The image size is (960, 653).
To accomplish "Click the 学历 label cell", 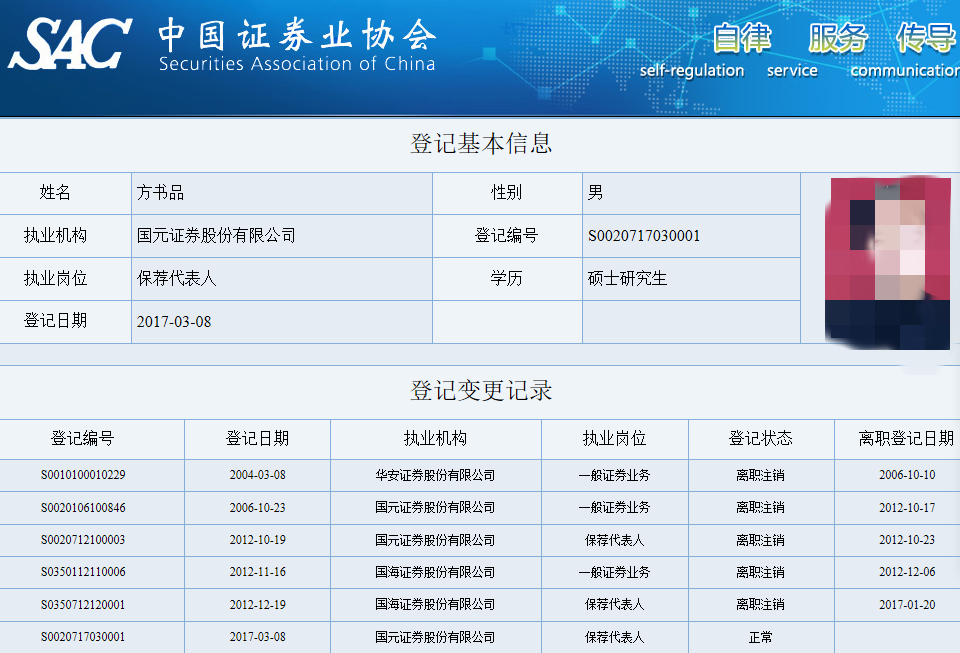I will coord(507,278).
